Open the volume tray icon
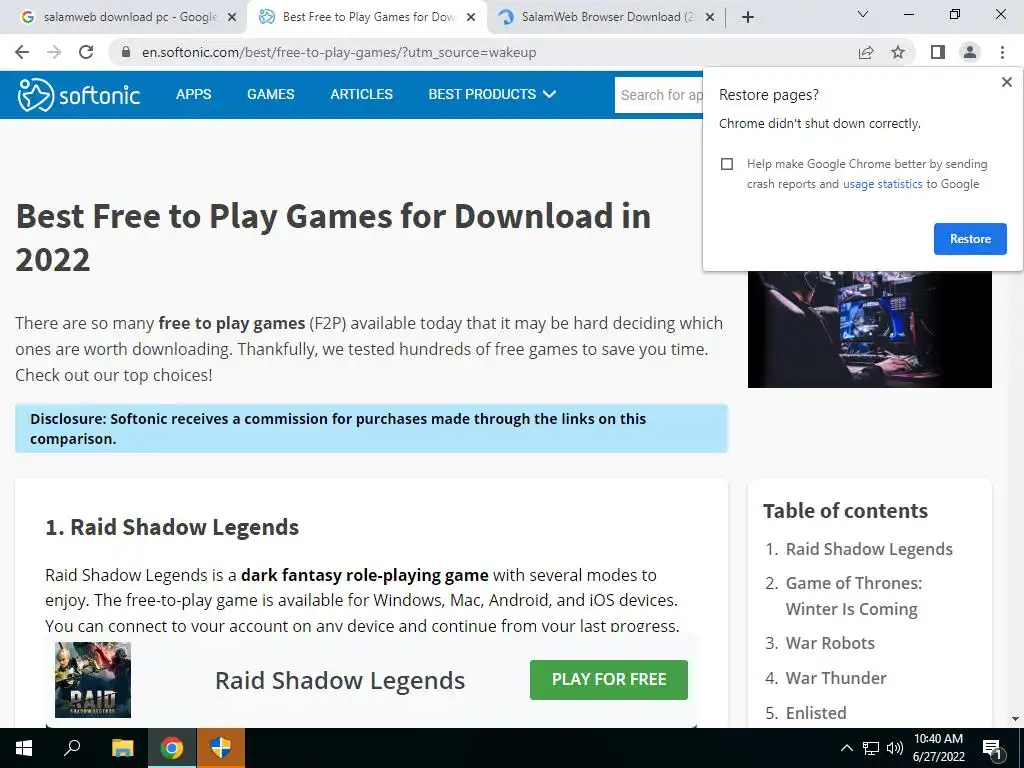This screenshot has height=768, width=1024. [x=894, y=748]
